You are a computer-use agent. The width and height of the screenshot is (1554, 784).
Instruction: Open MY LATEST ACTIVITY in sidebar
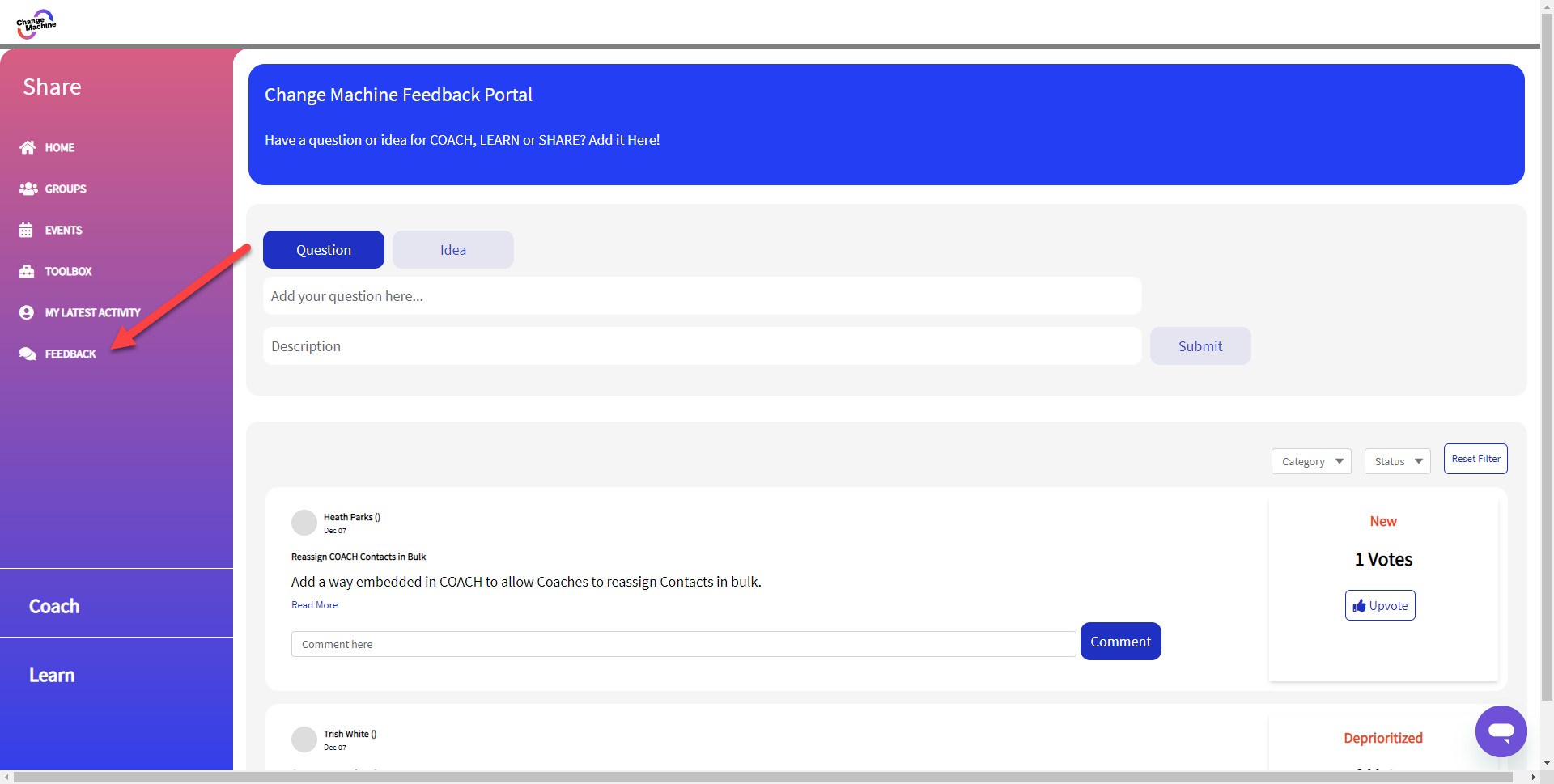coord(92,312)
